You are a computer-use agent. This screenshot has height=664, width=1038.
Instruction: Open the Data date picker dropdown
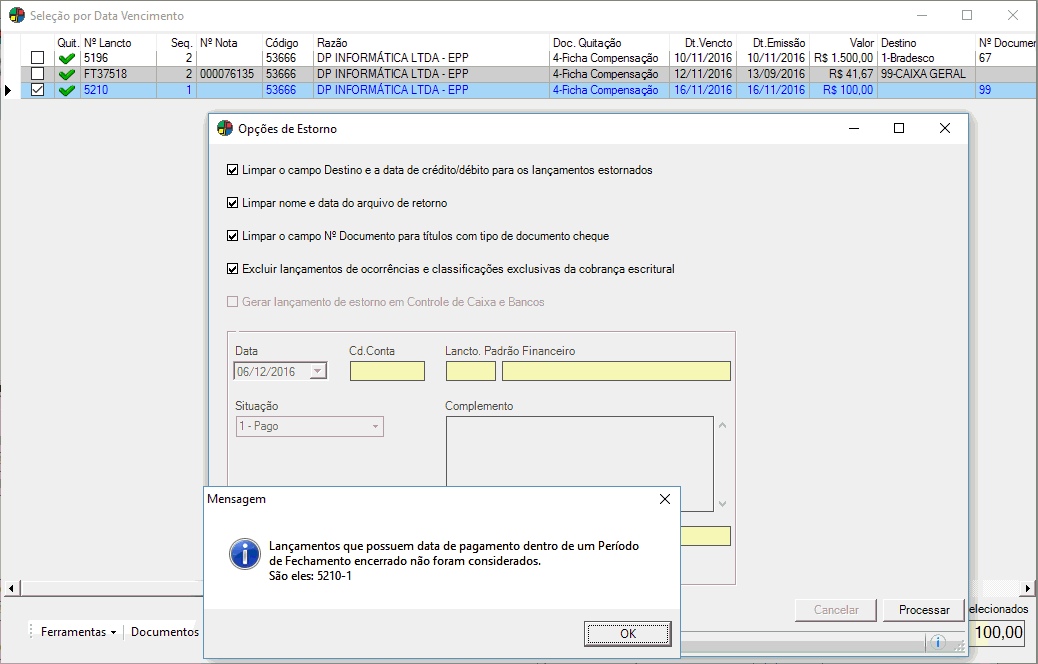[318, 372]
